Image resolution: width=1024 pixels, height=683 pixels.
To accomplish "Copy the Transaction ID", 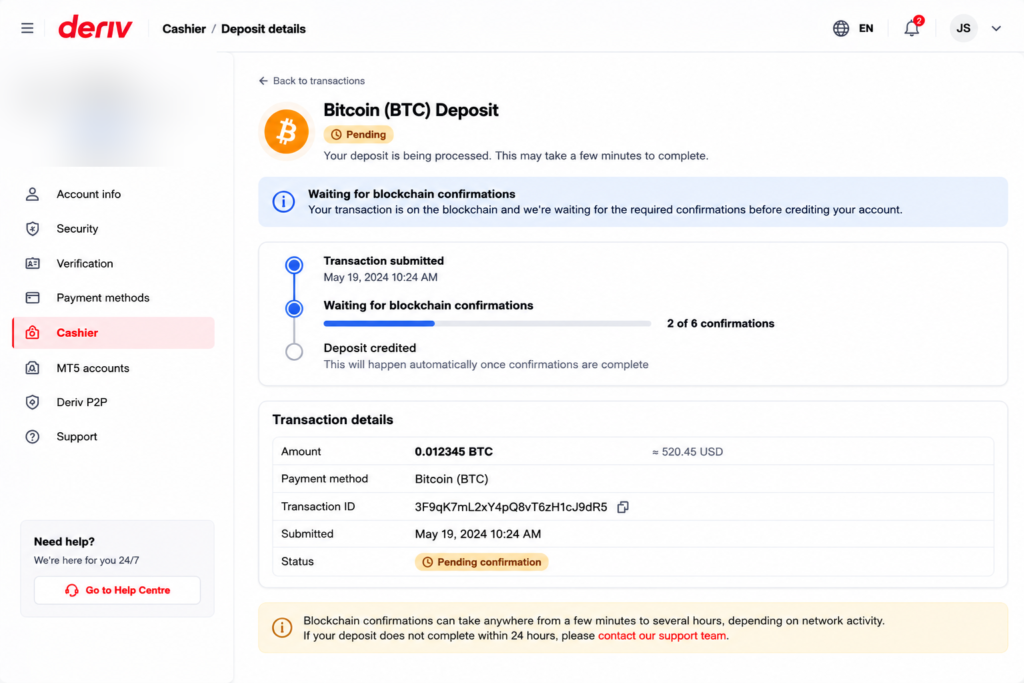I will pos(623,507).
